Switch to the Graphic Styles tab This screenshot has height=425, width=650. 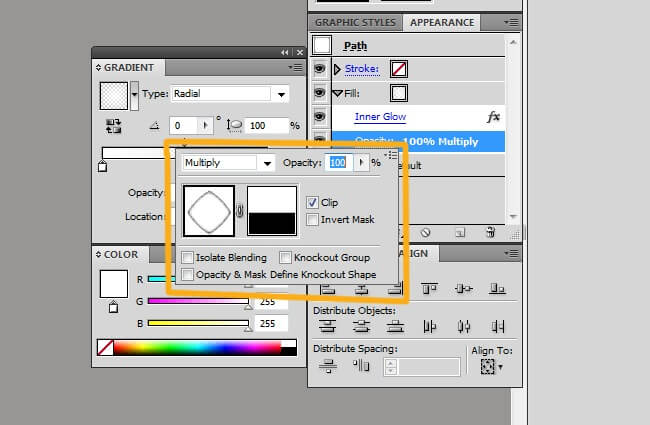(x=356, y=22)
